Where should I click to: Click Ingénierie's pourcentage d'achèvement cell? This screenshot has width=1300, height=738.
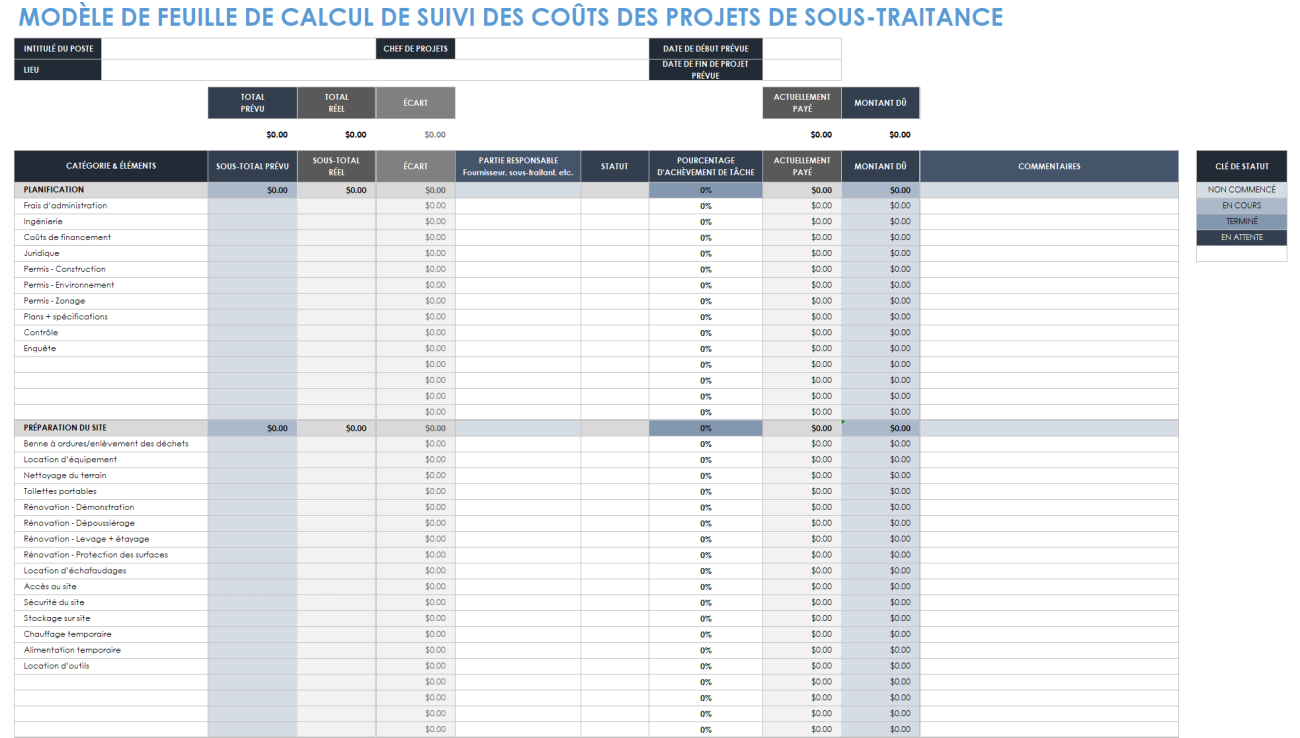click(x=705, y=221)
